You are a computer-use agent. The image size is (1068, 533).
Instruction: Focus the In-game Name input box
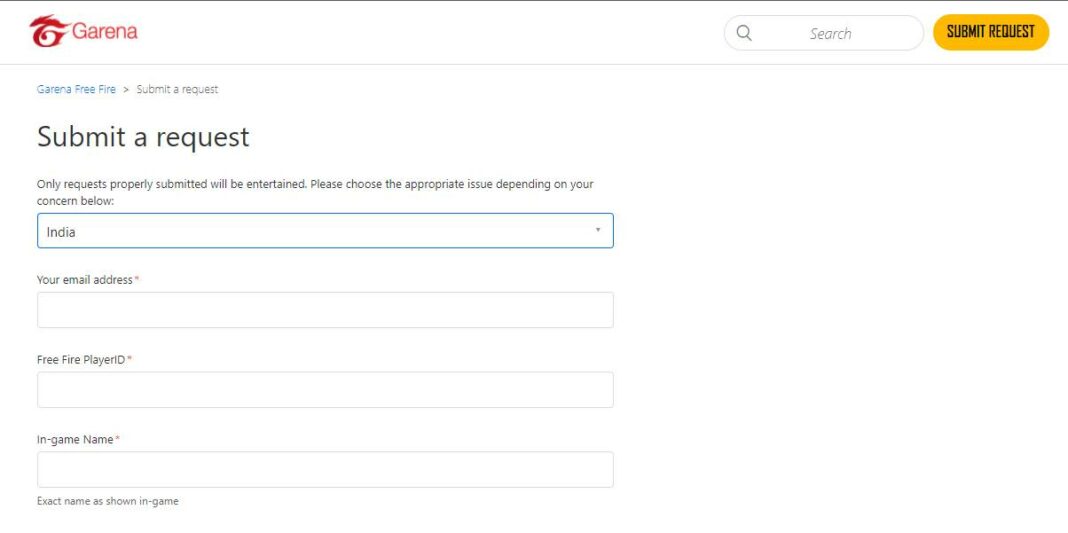coord(325,470)
